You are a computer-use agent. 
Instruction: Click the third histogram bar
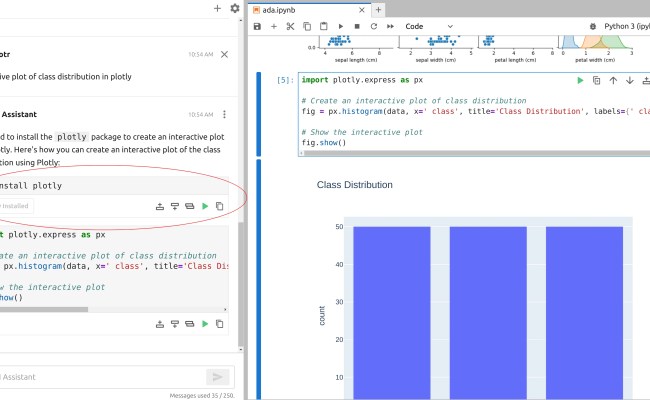(584, 313)
